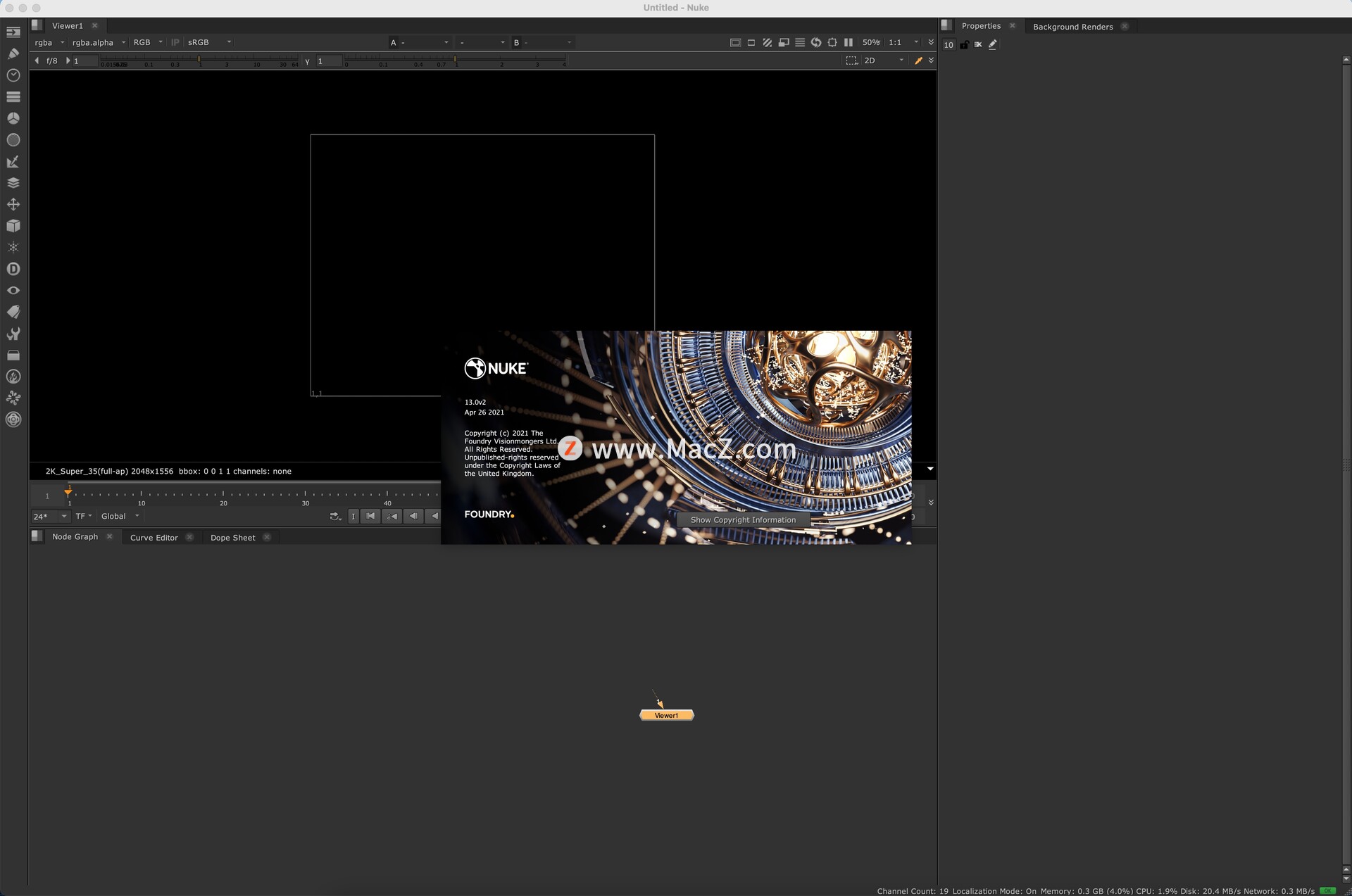Screen dimensions: 1352x896
Task: Select the Viewer1 node in graph
Action: (666, 715)
